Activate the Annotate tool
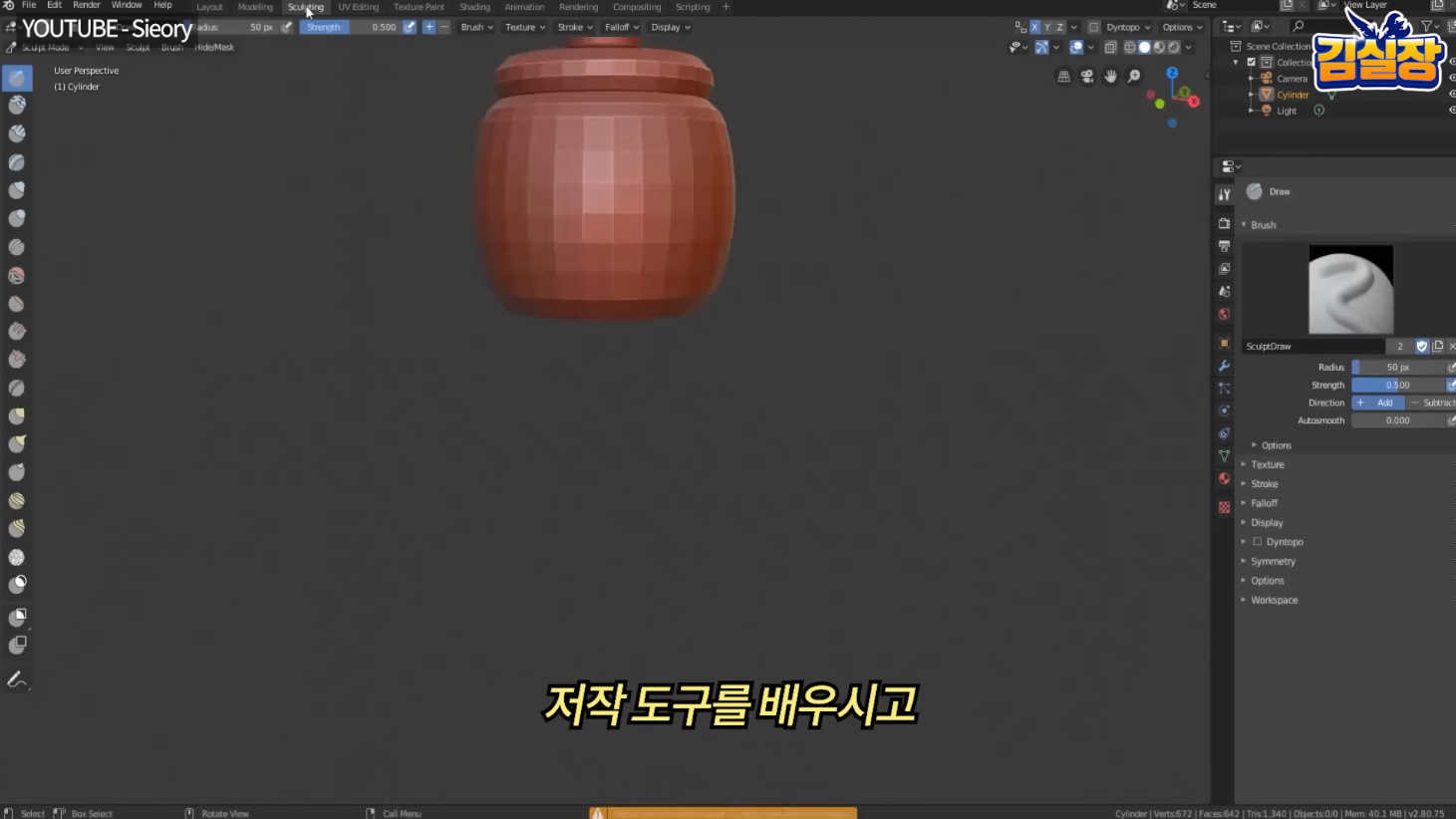The width and height of the screenshot is (1456, 819). (x=16, y=679)
